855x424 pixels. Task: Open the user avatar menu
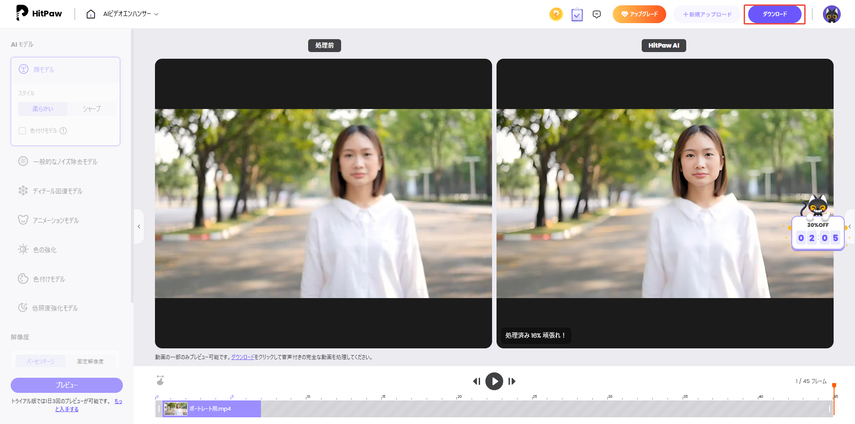[x=832, y=14]
